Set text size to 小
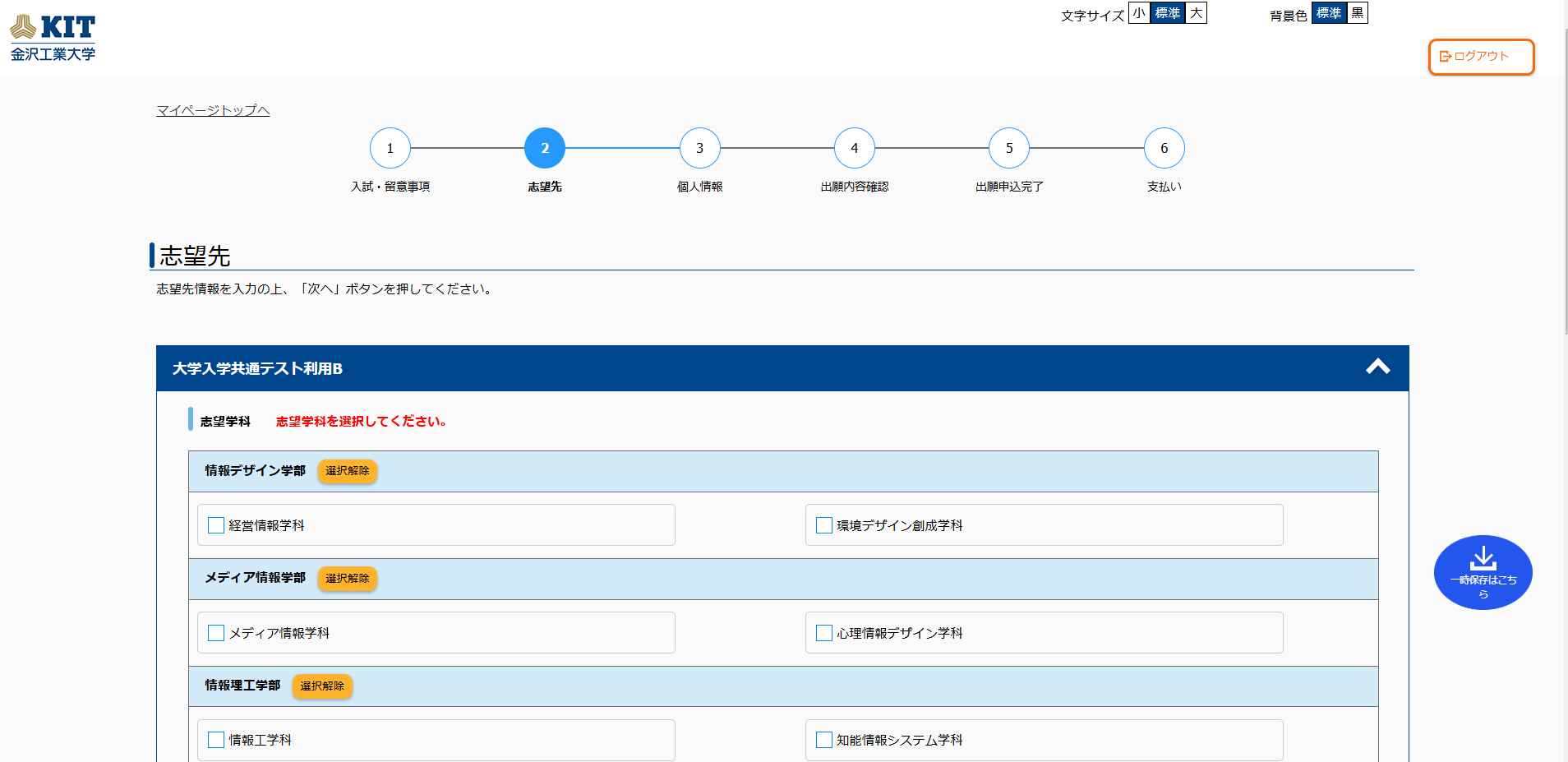Screen dimensions: 1568x762 click(1139, 13)
